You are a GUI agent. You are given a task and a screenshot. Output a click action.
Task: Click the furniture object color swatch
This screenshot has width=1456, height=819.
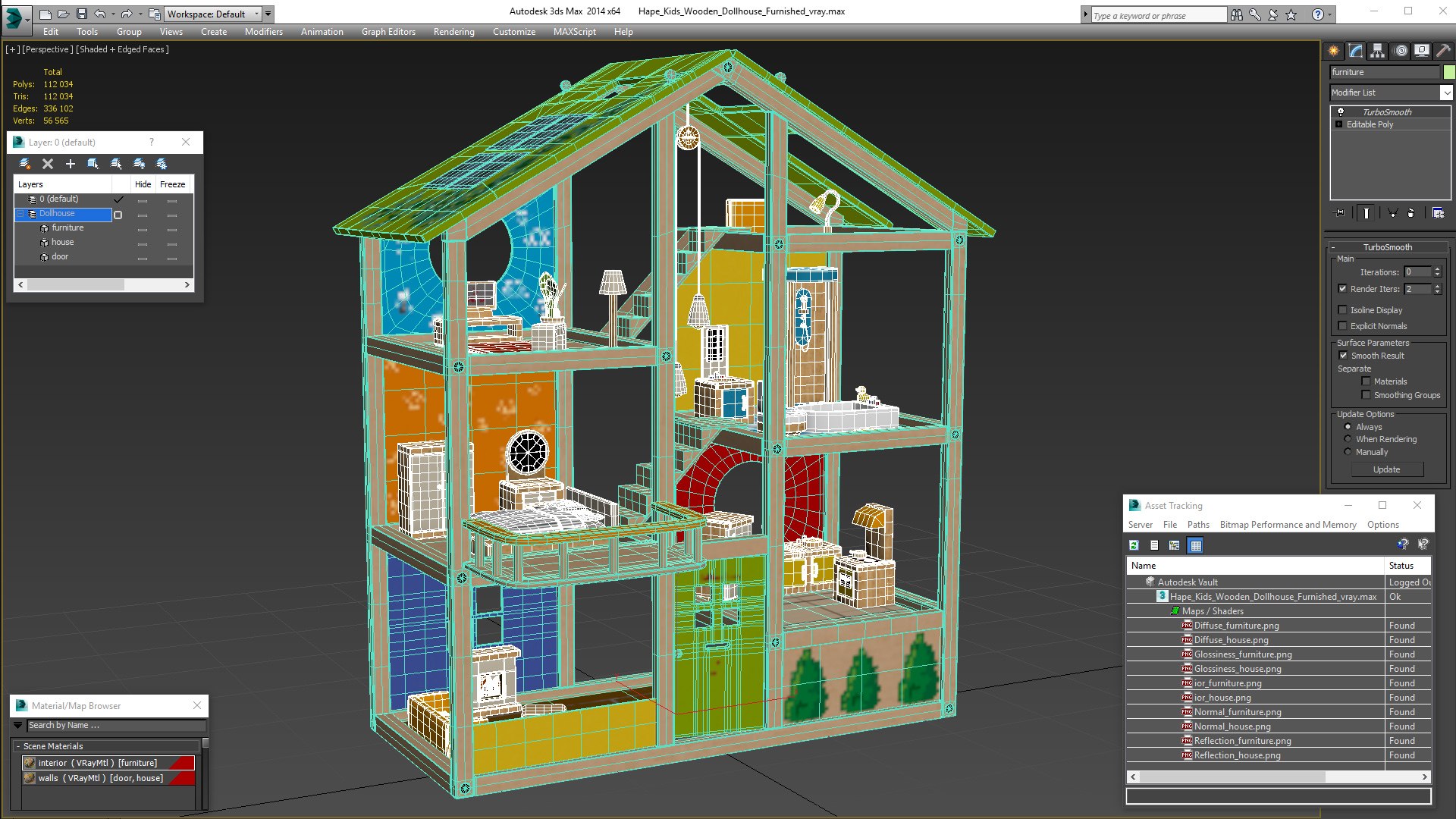[1448, 72]
